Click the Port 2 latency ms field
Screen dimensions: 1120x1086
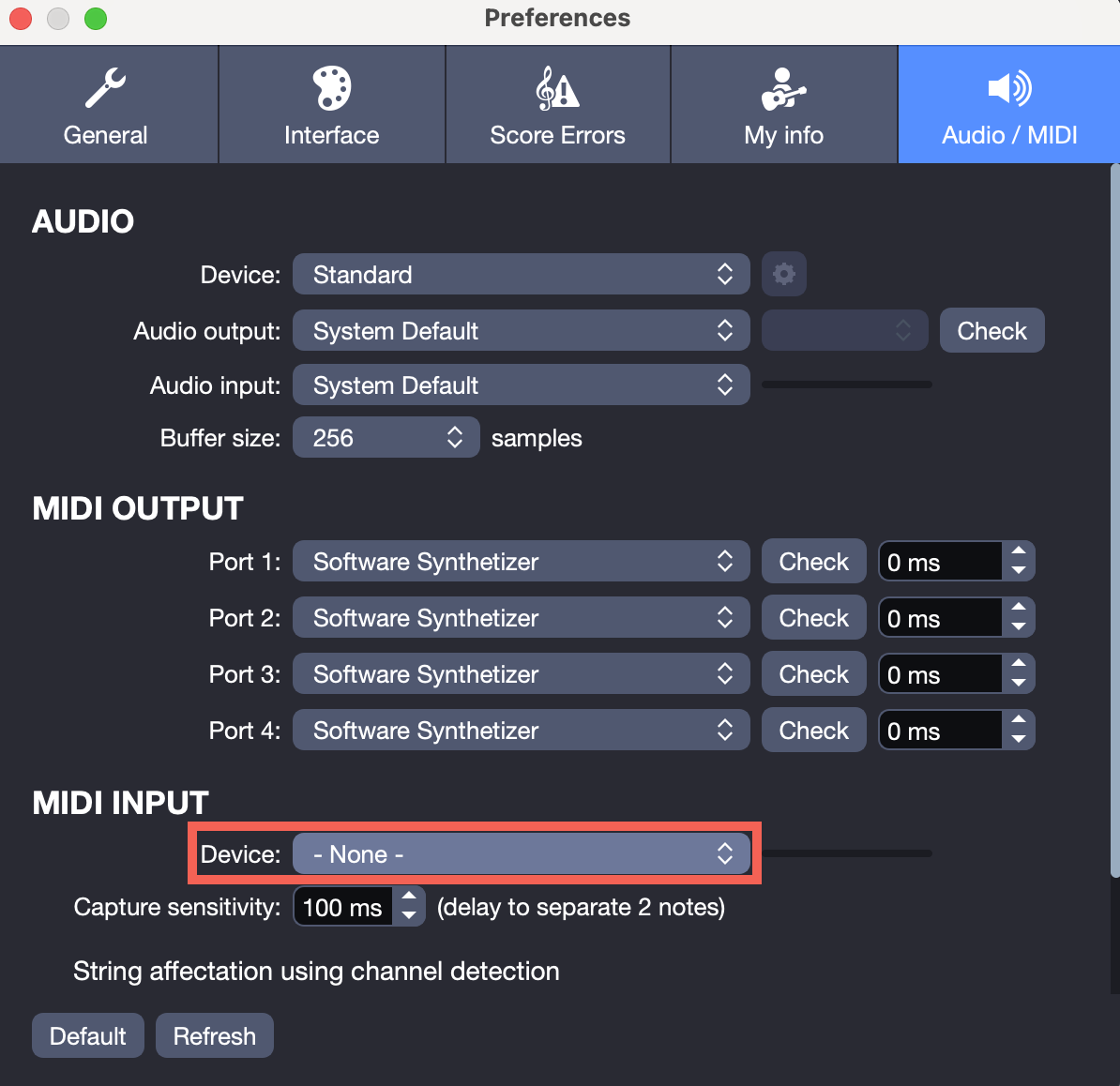940,618
